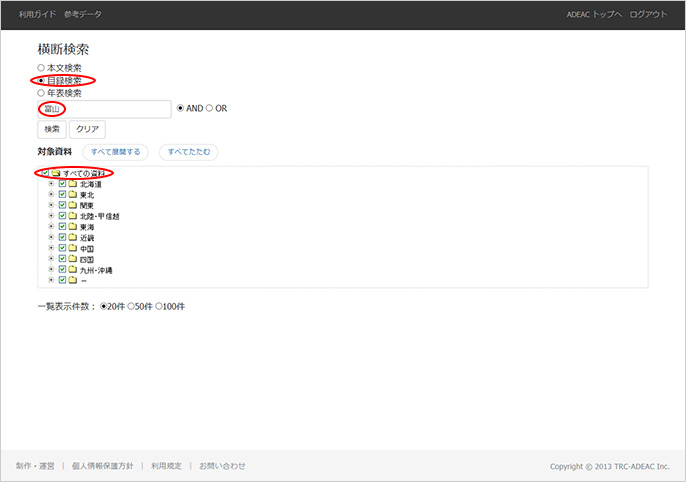Click the すべて展開する button
The width and height of the screenshot is (686, 482).
[x=115, y=152]
